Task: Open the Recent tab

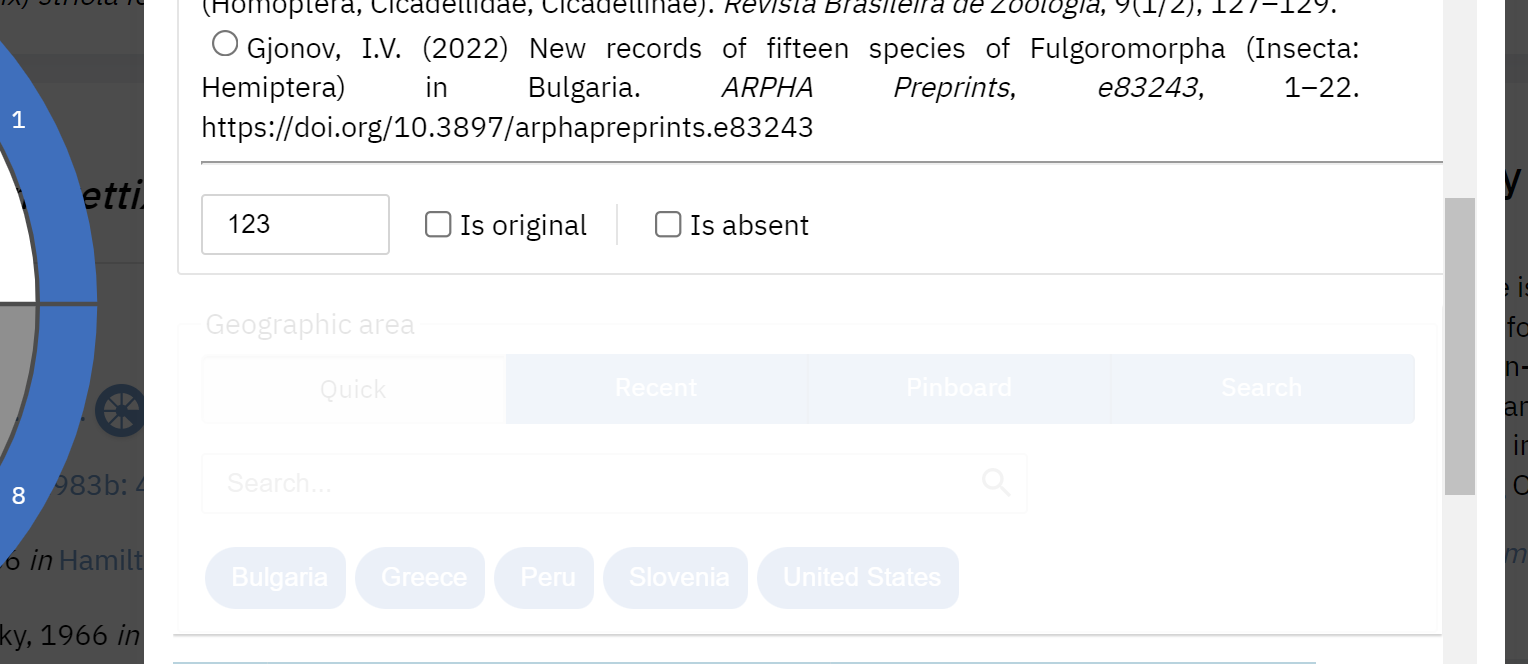Action: 655,388
